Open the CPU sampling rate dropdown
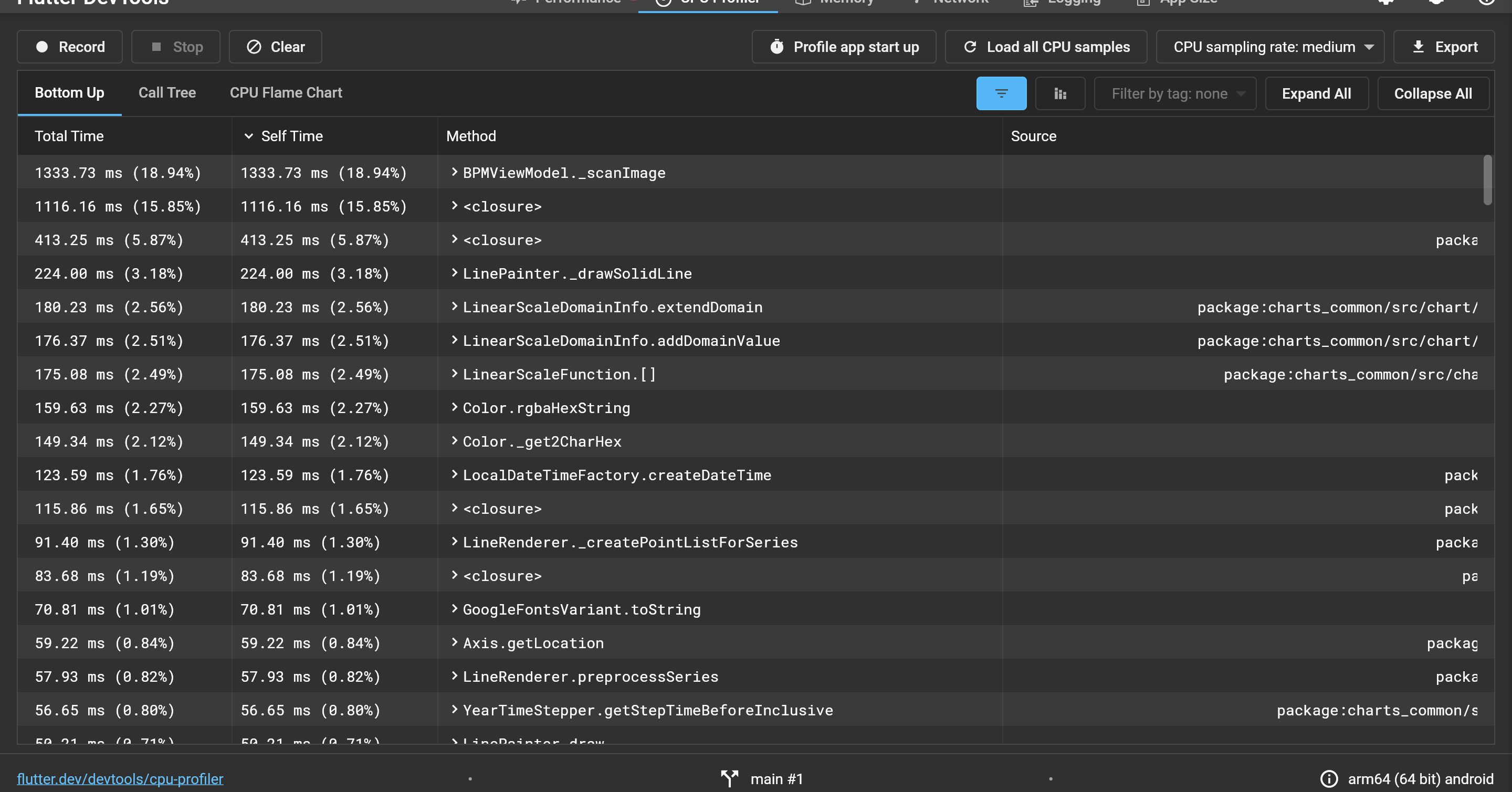 1269,47
